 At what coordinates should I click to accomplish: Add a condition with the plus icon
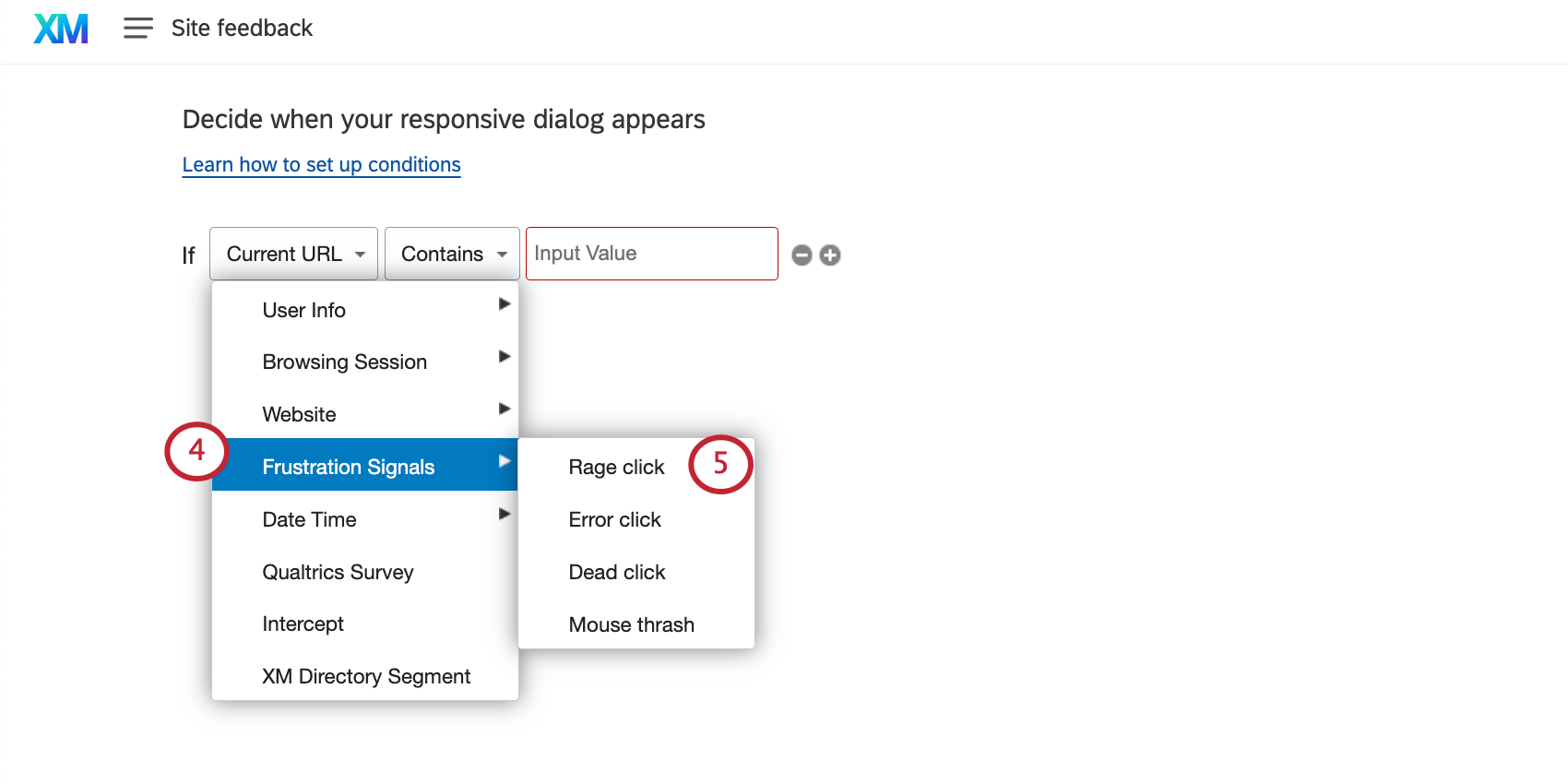click(x=830, y=255)
